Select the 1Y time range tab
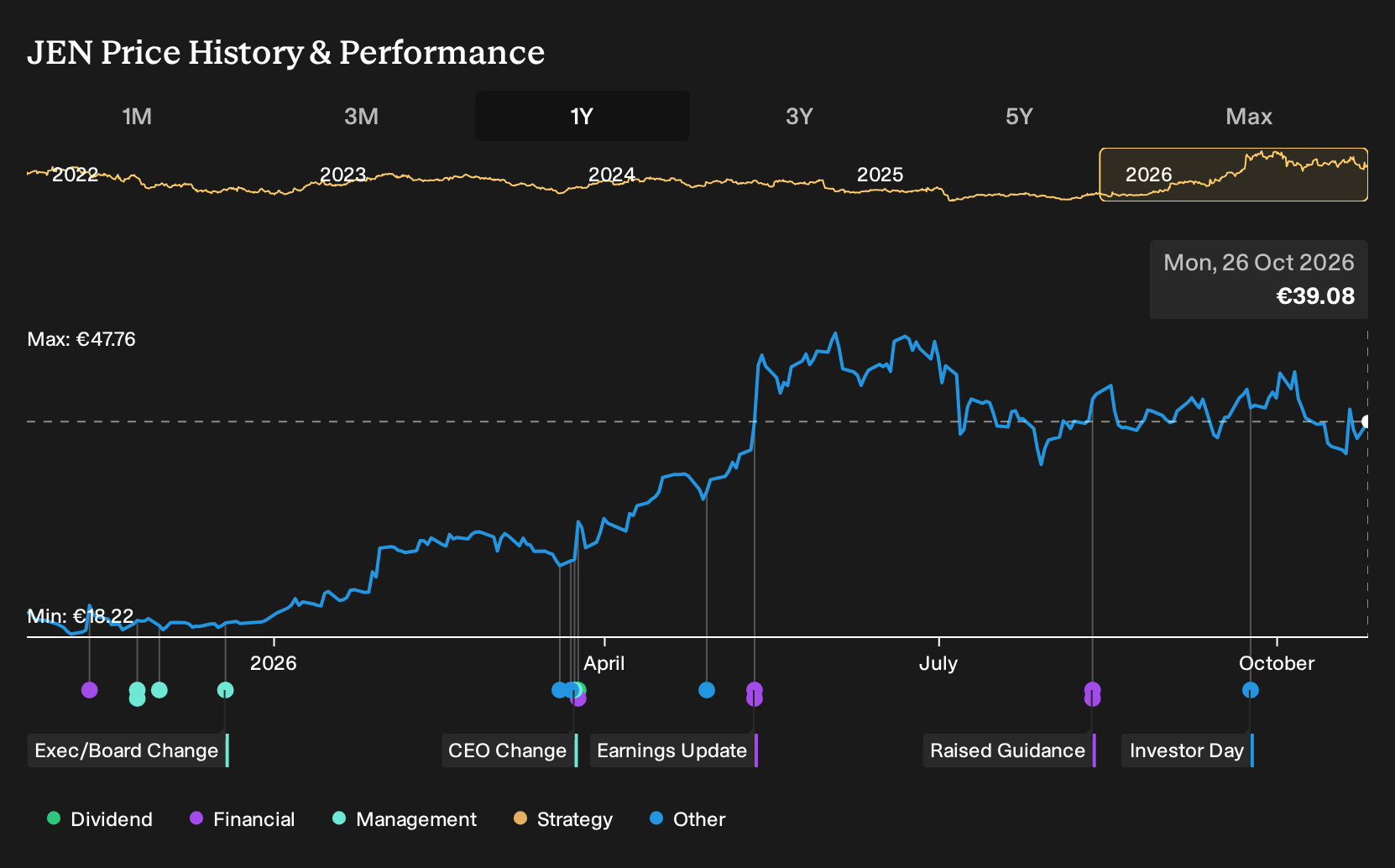Screen dimensions: 1395x868 click(583, 116)
